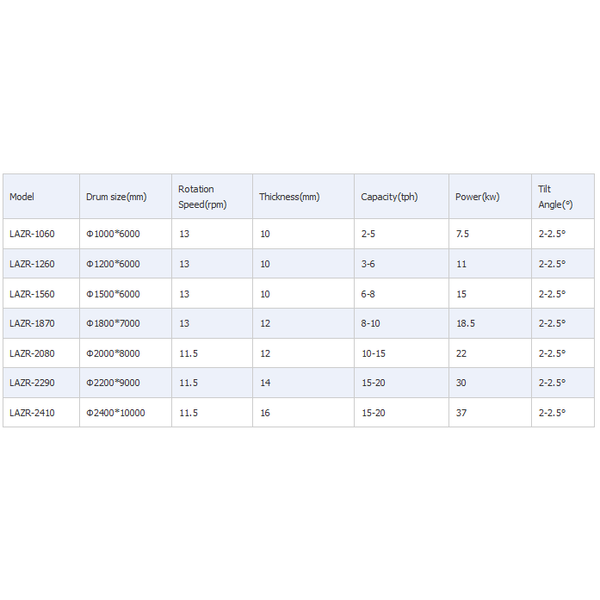Image resolution: width=600 pixels, height=600 pixels.
Task: Select the LAZR-2080 model cell
Action: click(41, 353)
